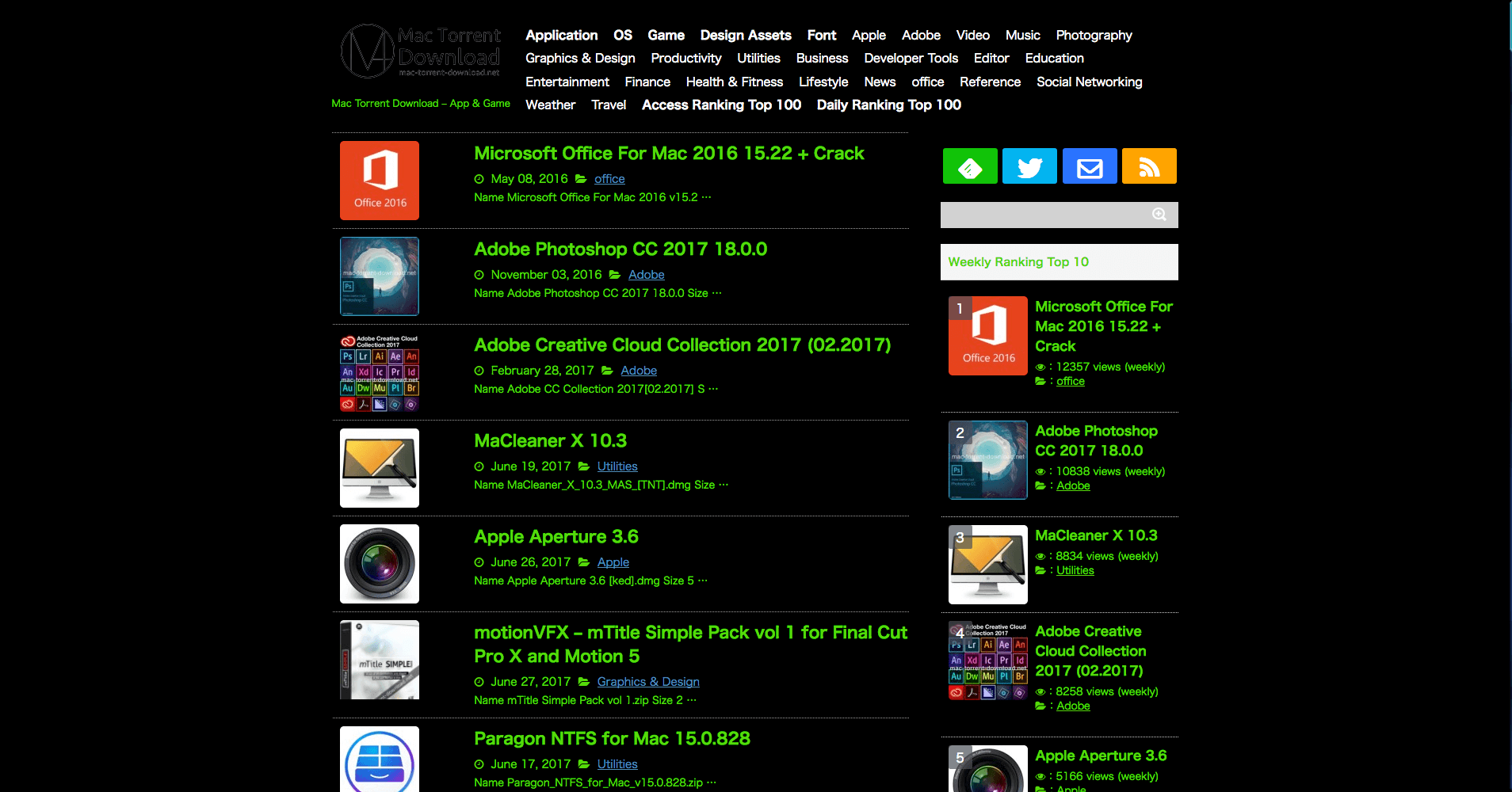
Task: Open the OS menu category
Action: [623, 35]
